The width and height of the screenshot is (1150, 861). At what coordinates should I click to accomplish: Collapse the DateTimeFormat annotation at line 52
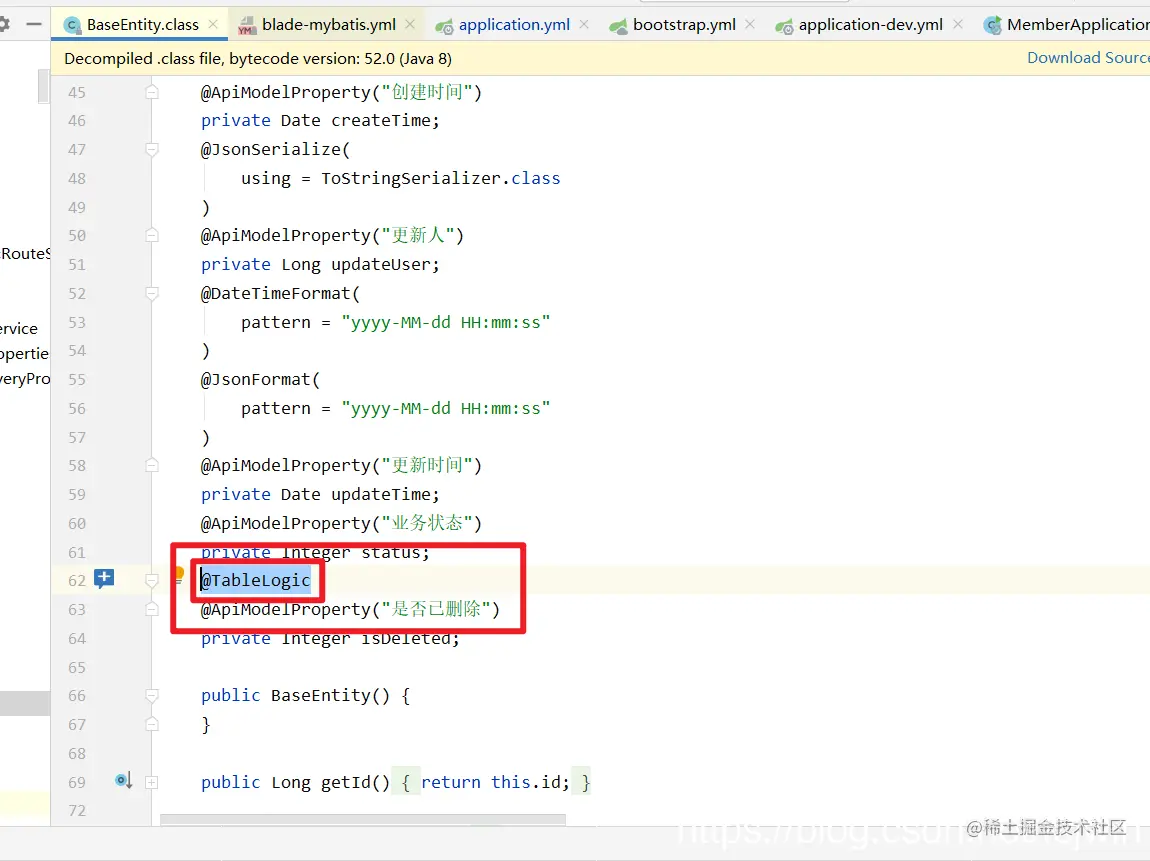[152, 293]
